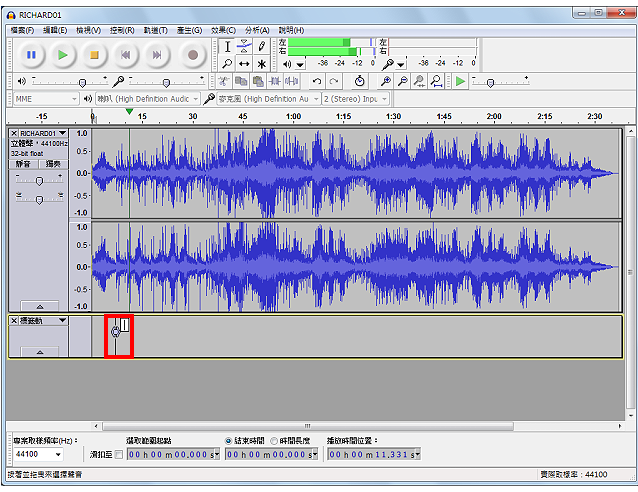This screenshot has width=638, height=492.
Task: Click the Play-at-speed green arrow
Action: (460, 81)
